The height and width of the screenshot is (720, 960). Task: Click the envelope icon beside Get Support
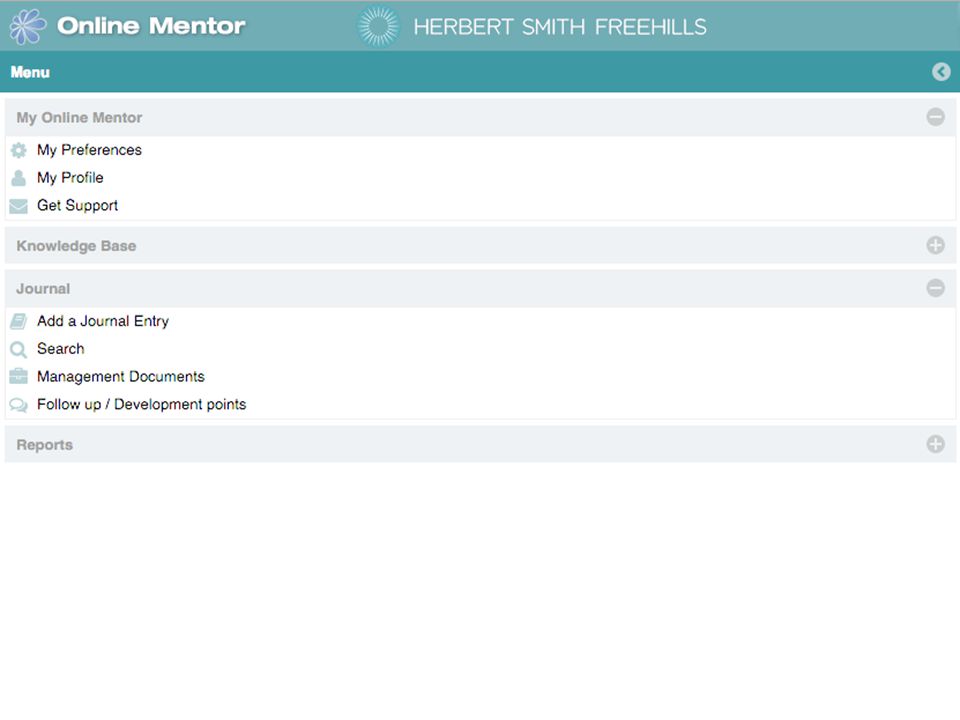(x=19, y=206)
